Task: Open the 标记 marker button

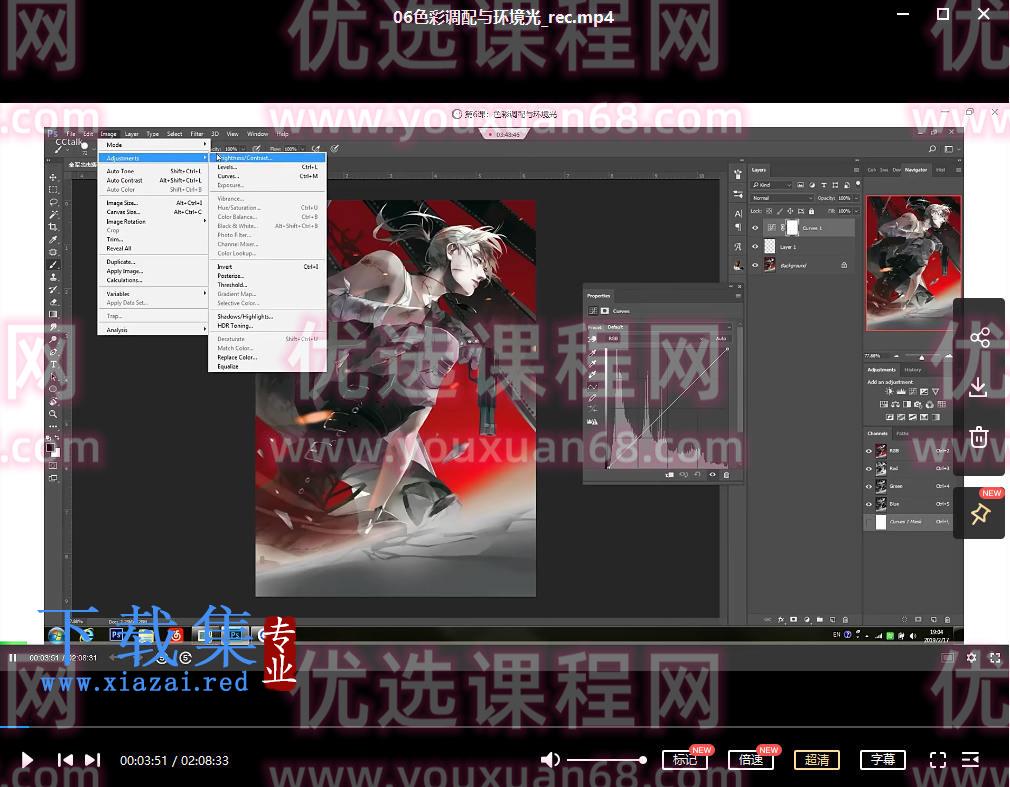Action: 685,760
